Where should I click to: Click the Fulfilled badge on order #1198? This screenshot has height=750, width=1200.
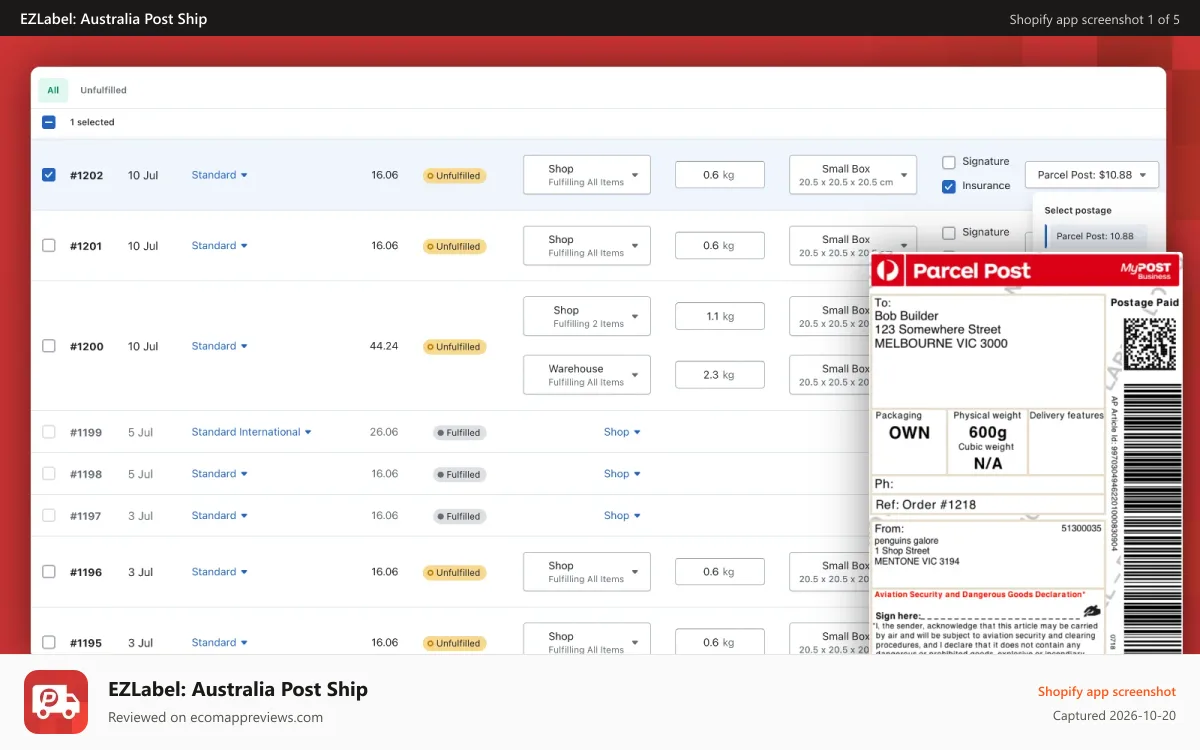tap(460, 475)
